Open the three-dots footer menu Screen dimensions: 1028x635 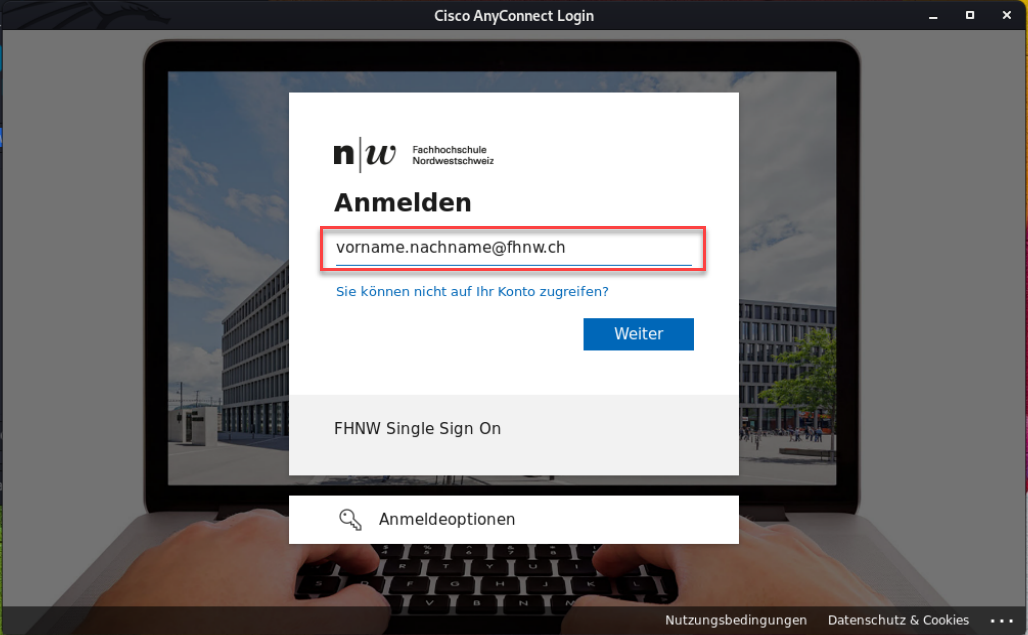tap(1002, 621)
